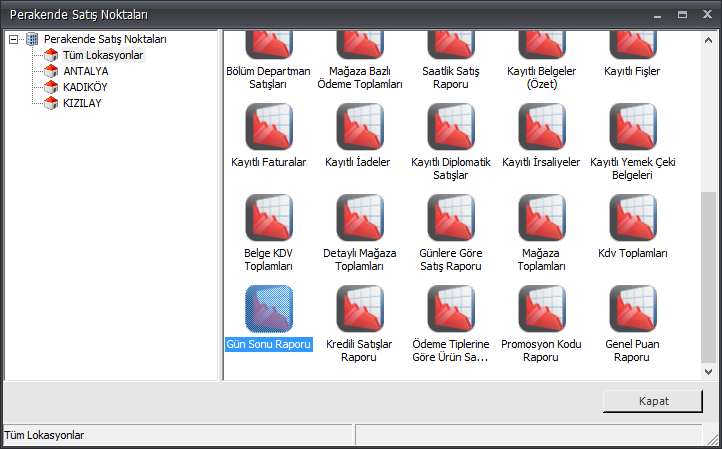
Task: Collapse the Perakende Satış Noktaları tree root
Action: 13,39
